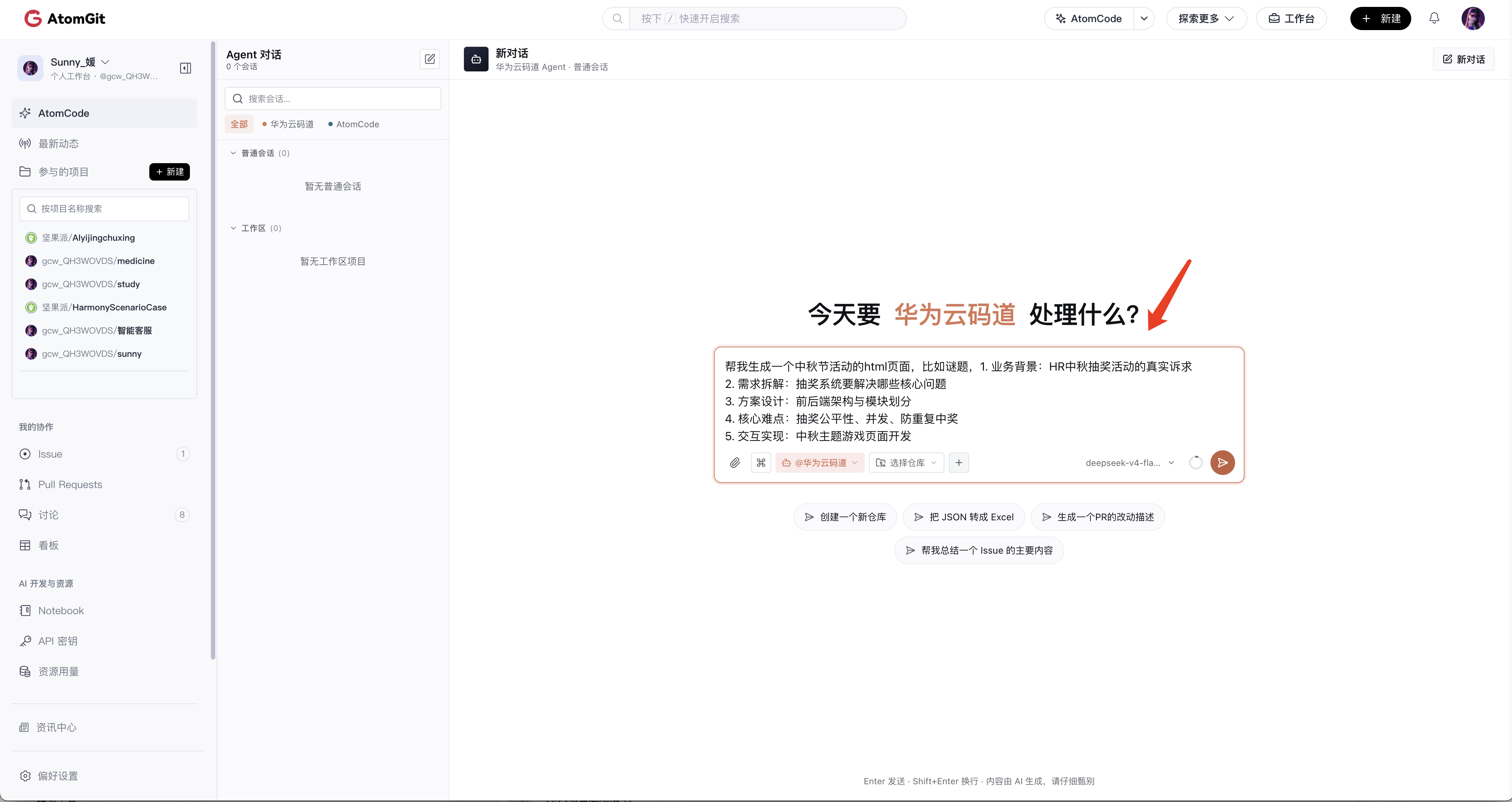Open Pull Requests in sidebar
This screenshot has width=1512, height=802.
point(104,484)
